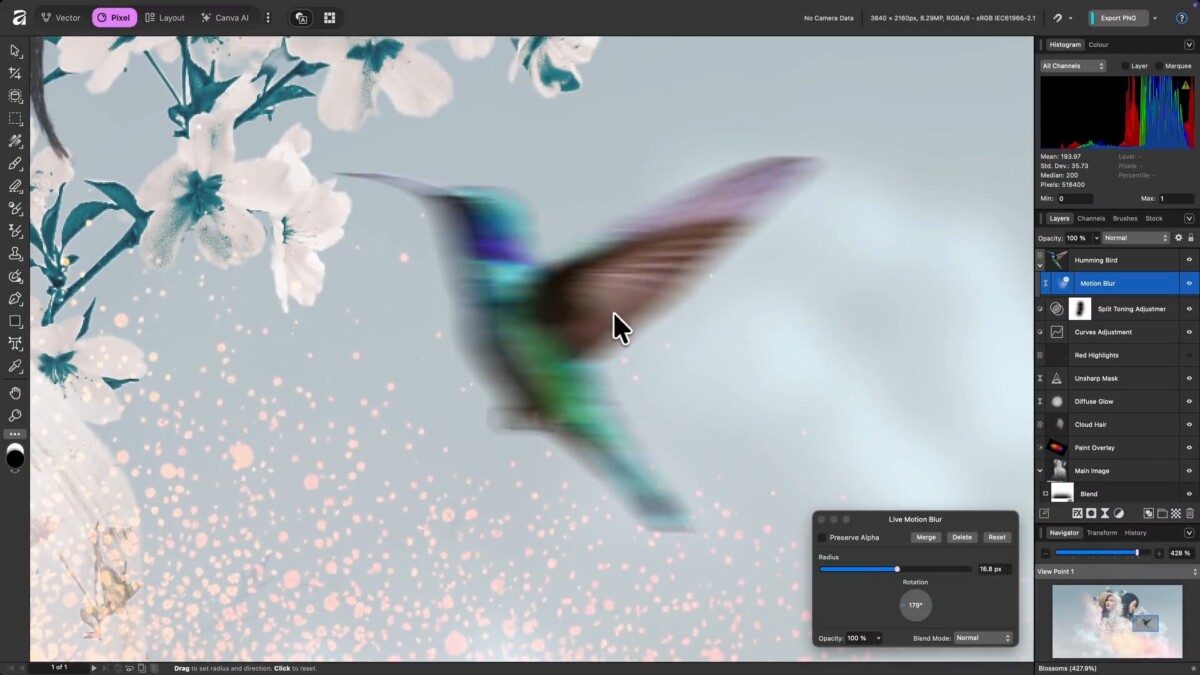Select the Move tool

(x=15, y=51)
